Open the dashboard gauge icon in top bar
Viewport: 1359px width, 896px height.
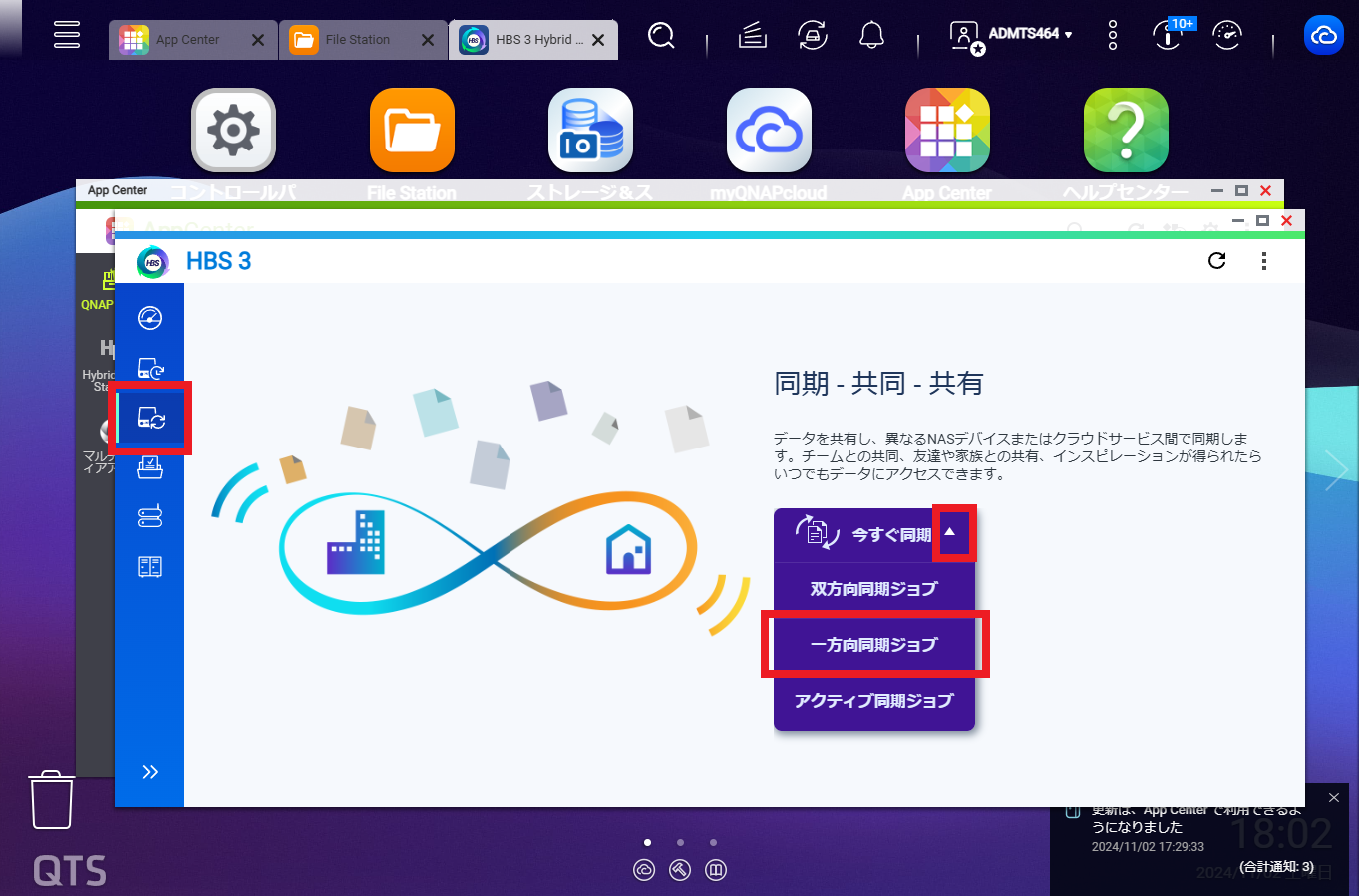click(1227, 36)
